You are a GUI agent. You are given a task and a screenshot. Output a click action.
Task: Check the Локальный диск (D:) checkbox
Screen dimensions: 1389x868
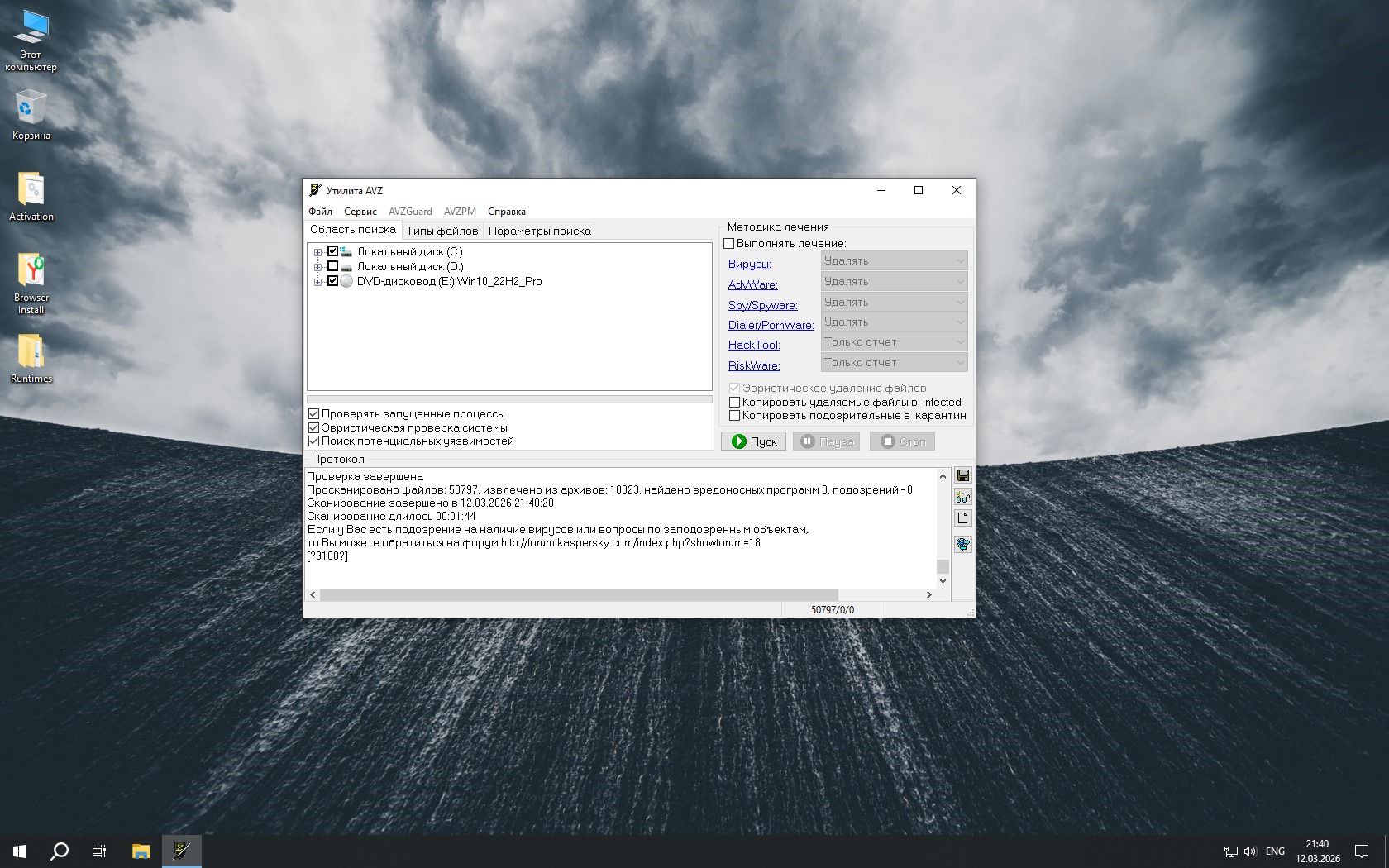point(332,266)
